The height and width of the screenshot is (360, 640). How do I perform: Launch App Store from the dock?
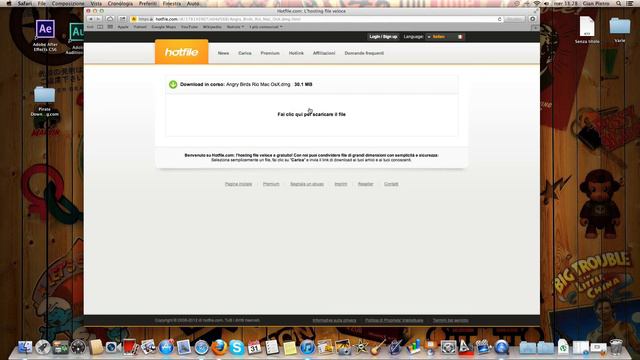[x=166, y=347]
